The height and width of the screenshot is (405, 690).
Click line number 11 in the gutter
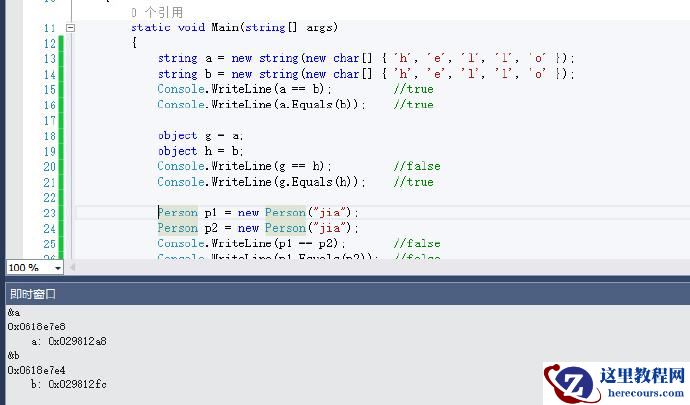(x=50, y=28)
